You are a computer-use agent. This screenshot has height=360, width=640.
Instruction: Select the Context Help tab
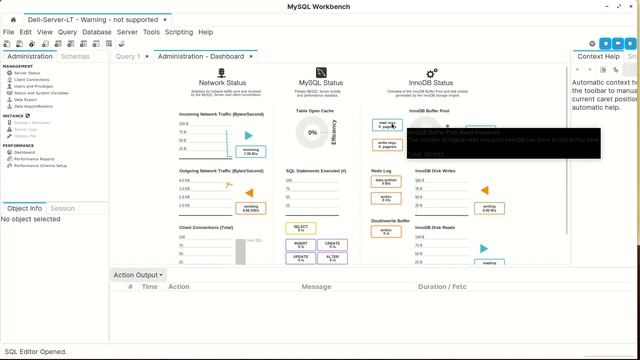598,56
